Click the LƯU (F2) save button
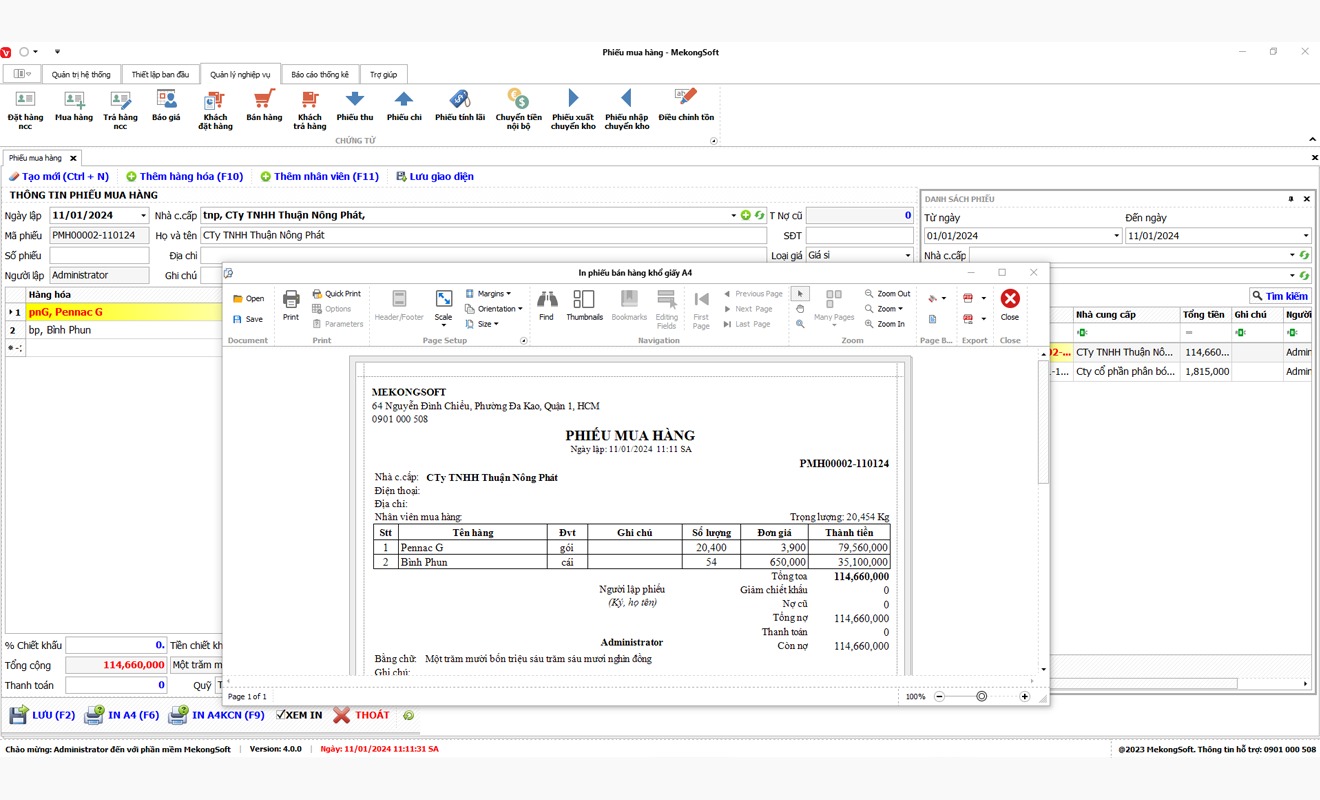1320x800 pixels. coord(43,715)
